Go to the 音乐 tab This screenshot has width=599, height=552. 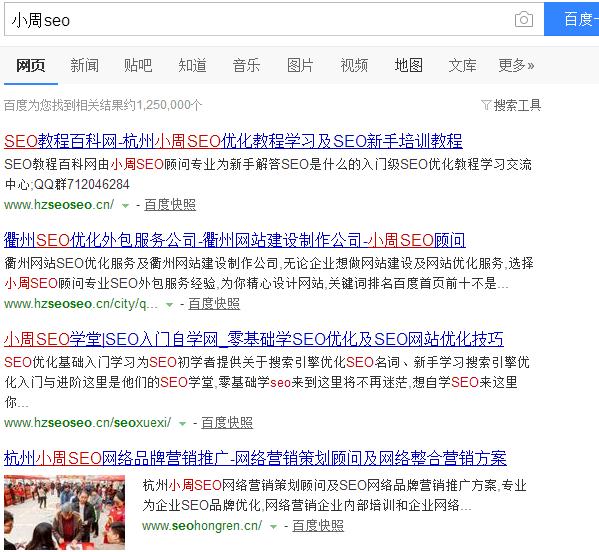coord(246,65)
